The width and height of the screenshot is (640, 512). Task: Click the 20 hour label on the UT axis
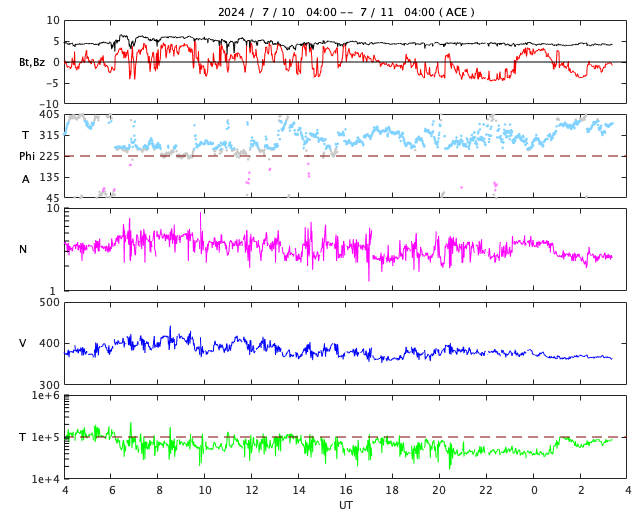click(x=439, y=490)
